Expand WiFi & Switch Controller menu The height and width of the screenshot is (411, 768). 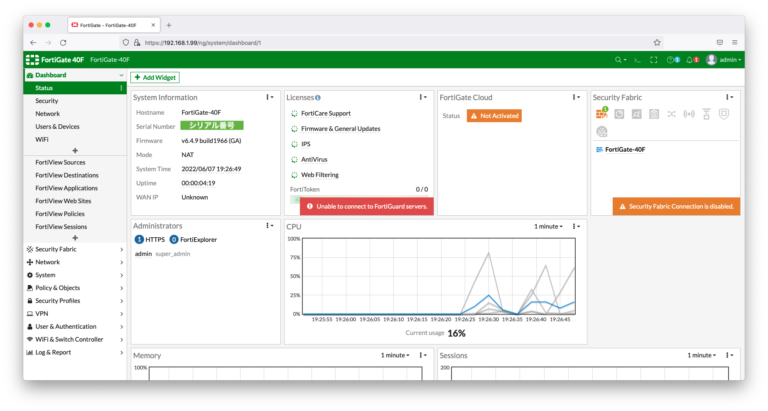[x=75, y=339]
